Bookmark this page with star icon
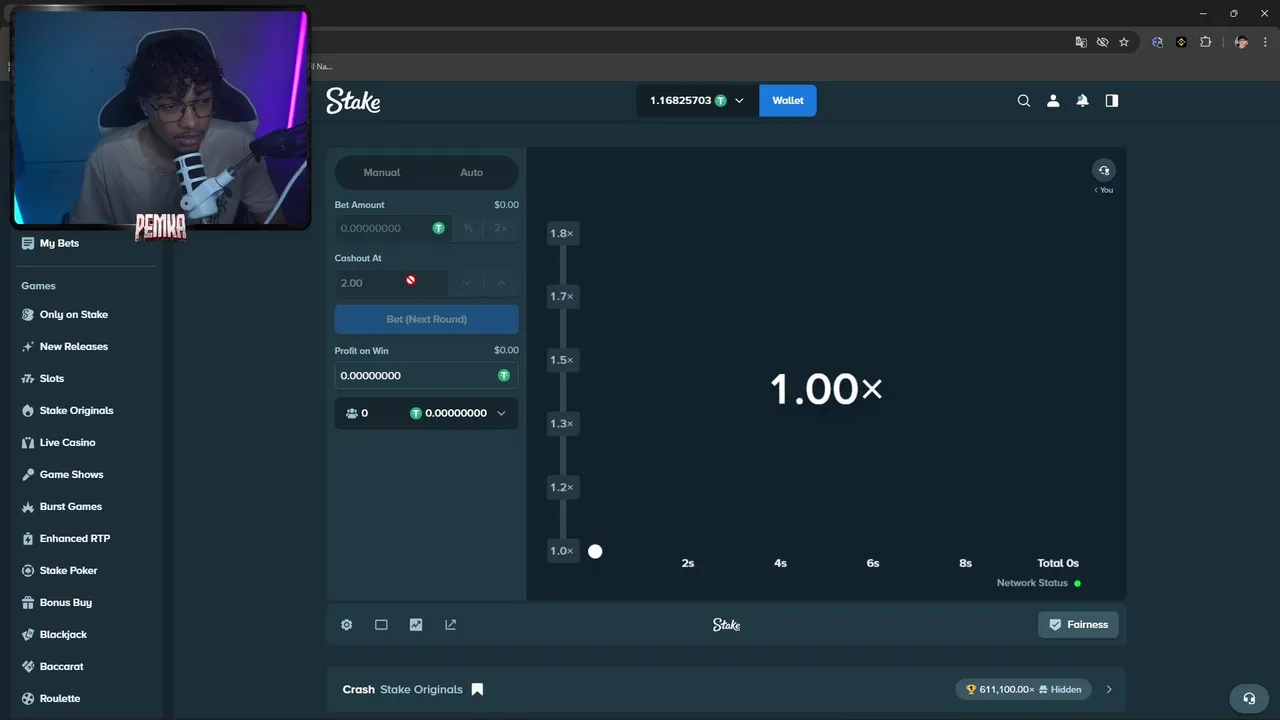 tap(1124, 42)
